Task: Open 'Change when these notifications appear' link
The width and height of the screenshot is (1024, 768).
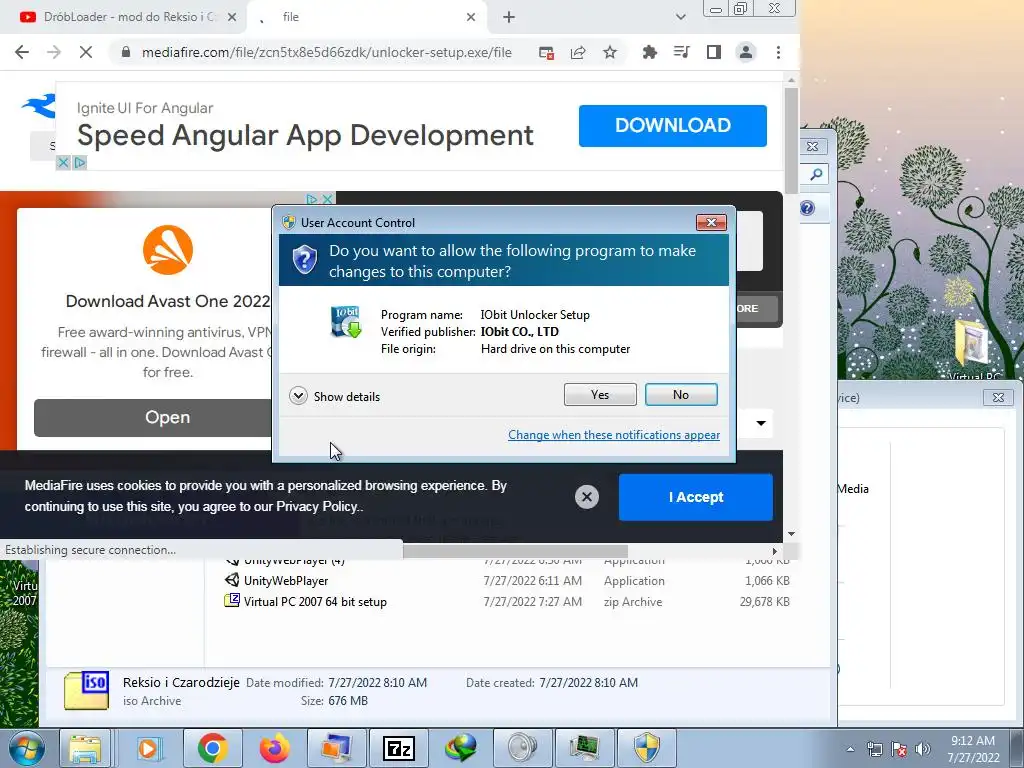Action: click(614, 435)
